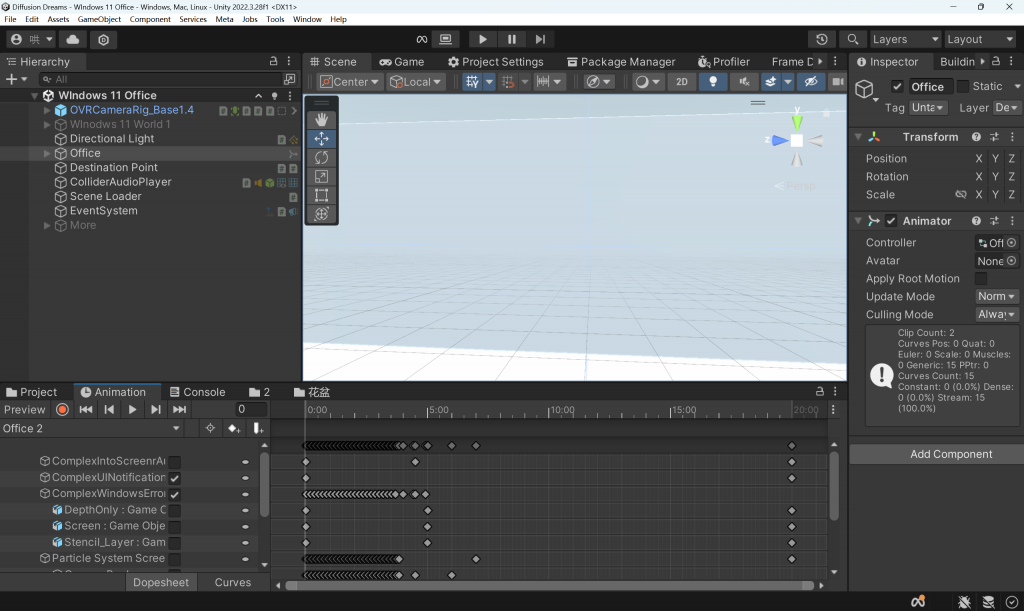Image resolution: width=1024 pixels, height=611 pixels.
Task: Click the Meta status bar icon
Action: point(918,601)
